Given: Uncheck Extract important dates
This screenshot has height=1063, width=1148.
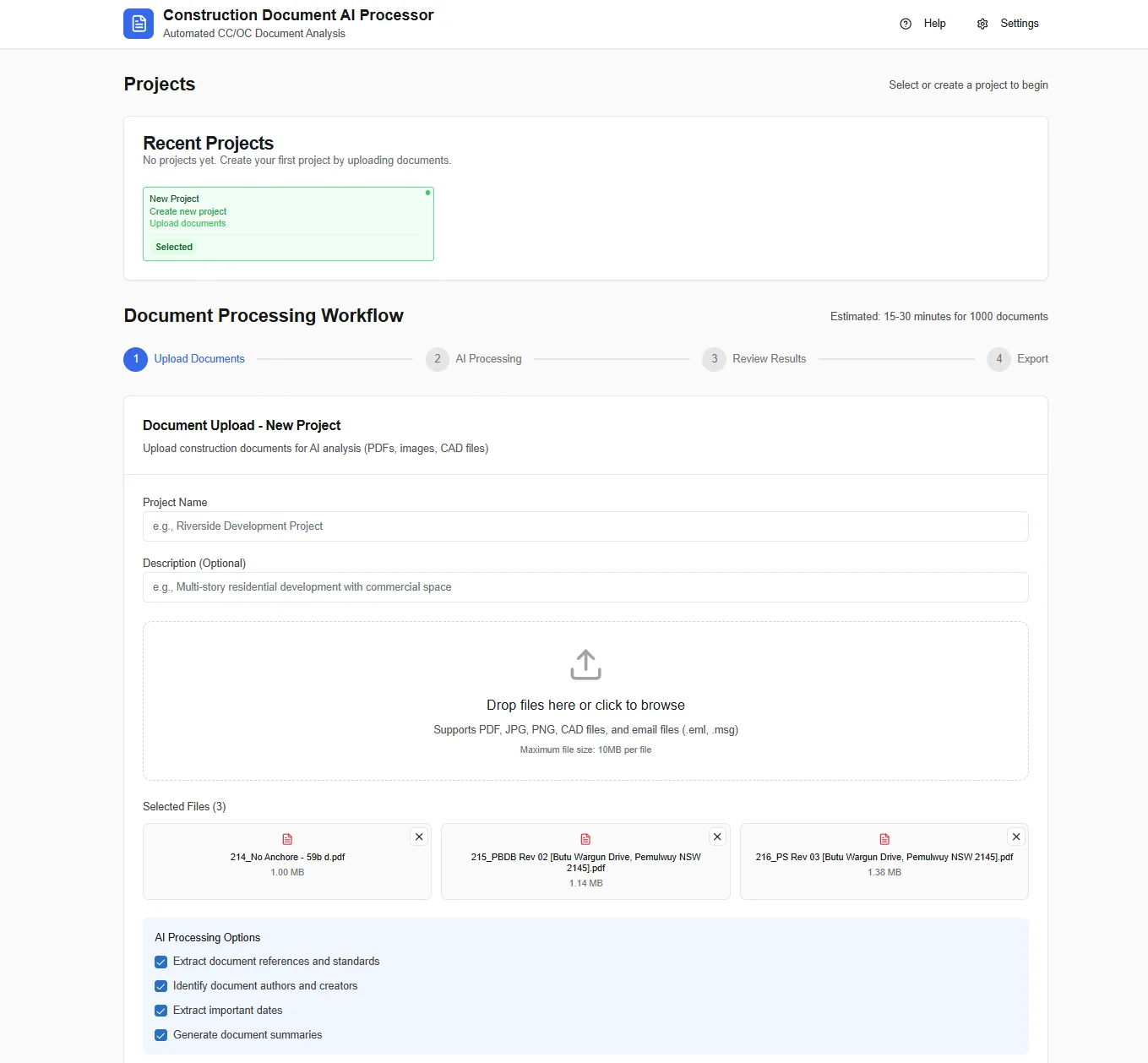Looking at the screenshot, I should (x=161, y=1011).
